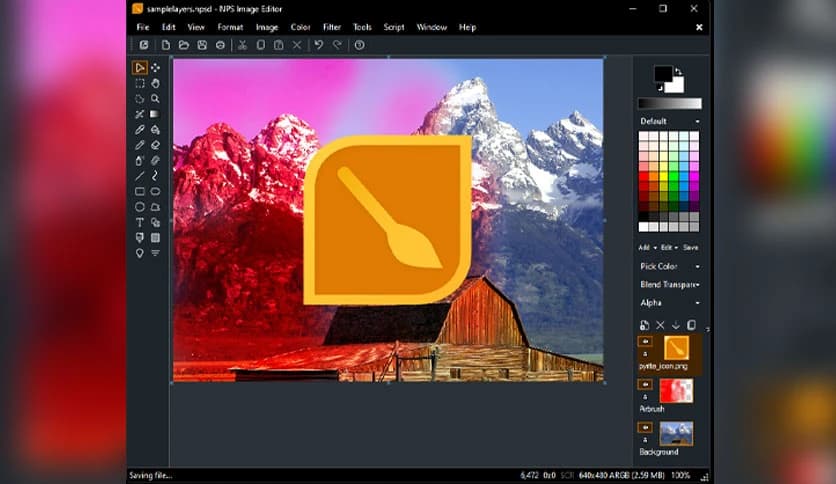
Task: Select the eraser tool
Action: 155,145
